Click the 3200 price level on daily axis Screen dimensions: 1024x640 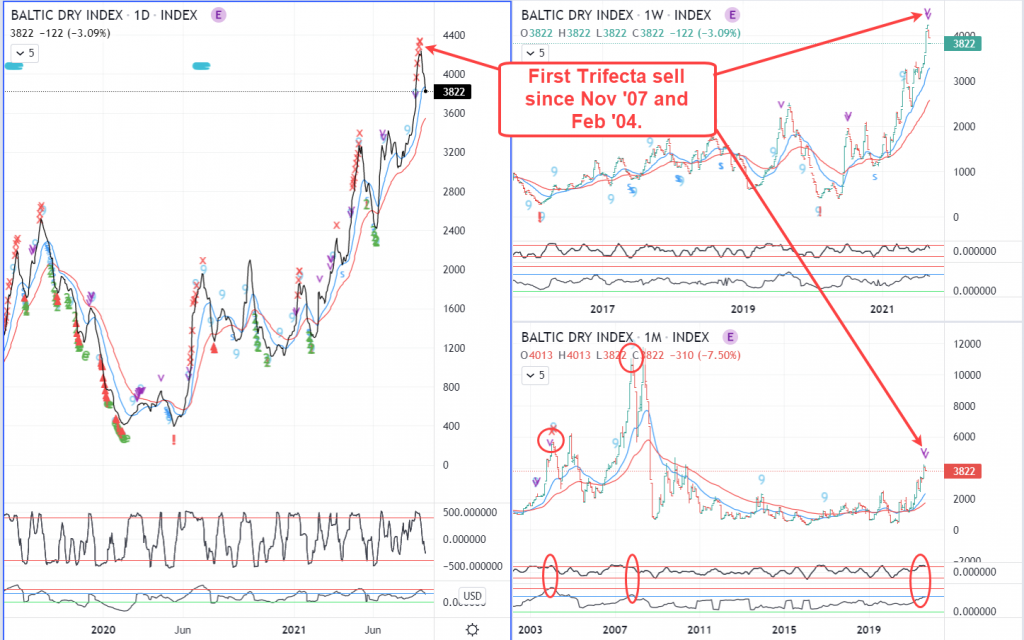click(x=454, y=152)
